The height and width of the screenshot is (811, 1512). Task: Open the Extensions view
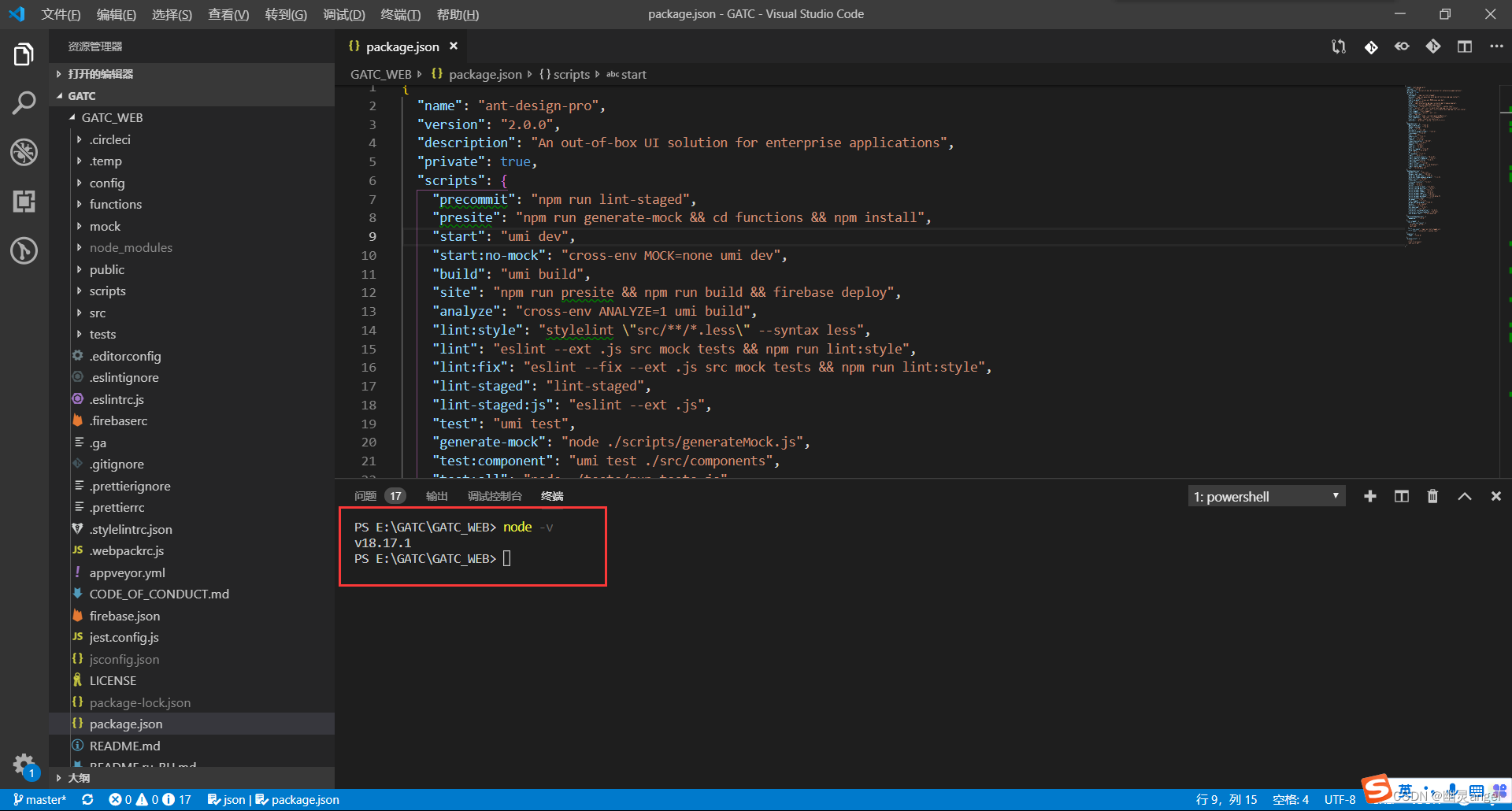[x=24, y=202]
